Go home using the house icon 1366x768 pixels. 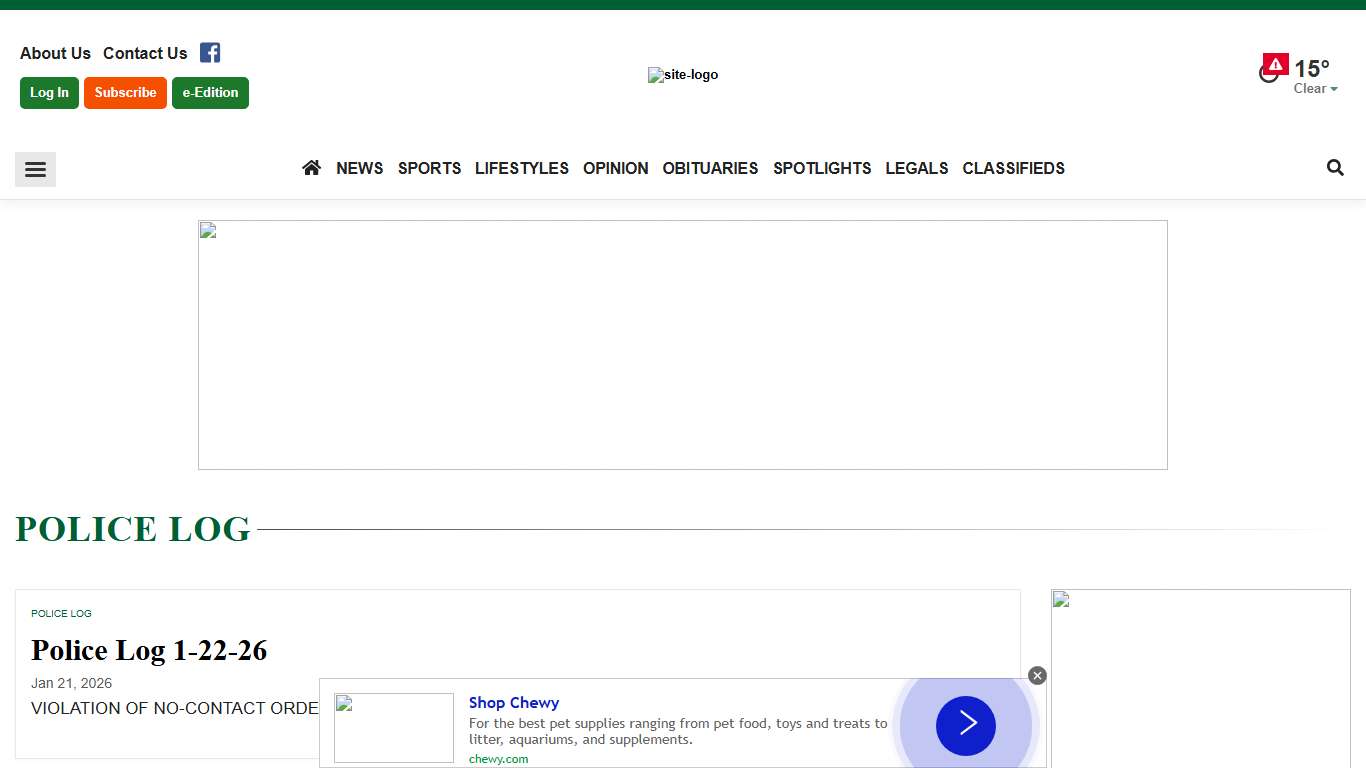click(310, 167)
